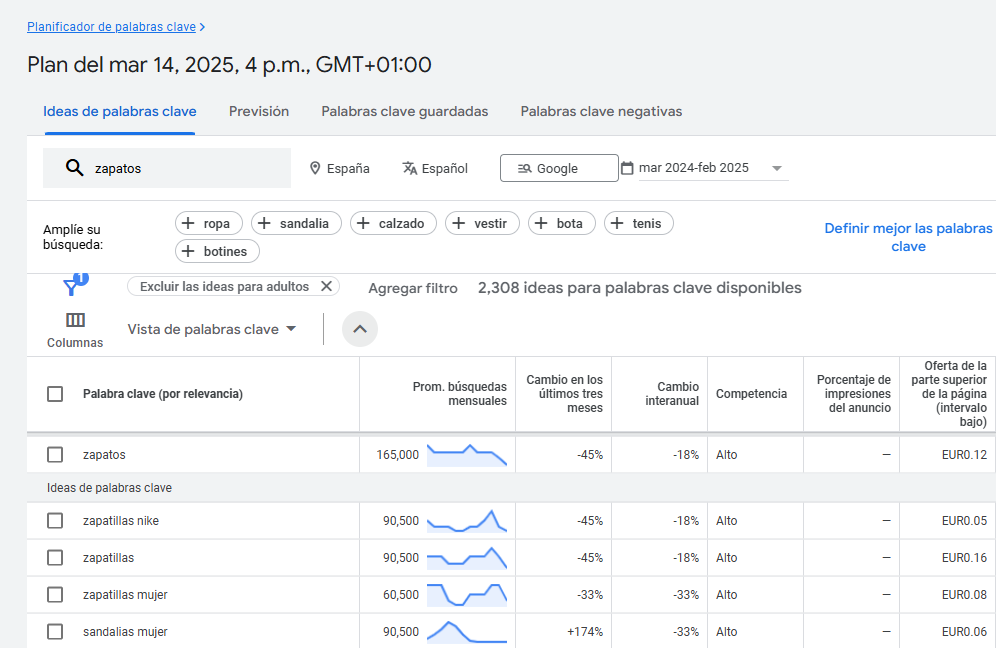996x661 pixels.
Task: Sort by Cambio interanual column header
Action: [x=671, y=394]
